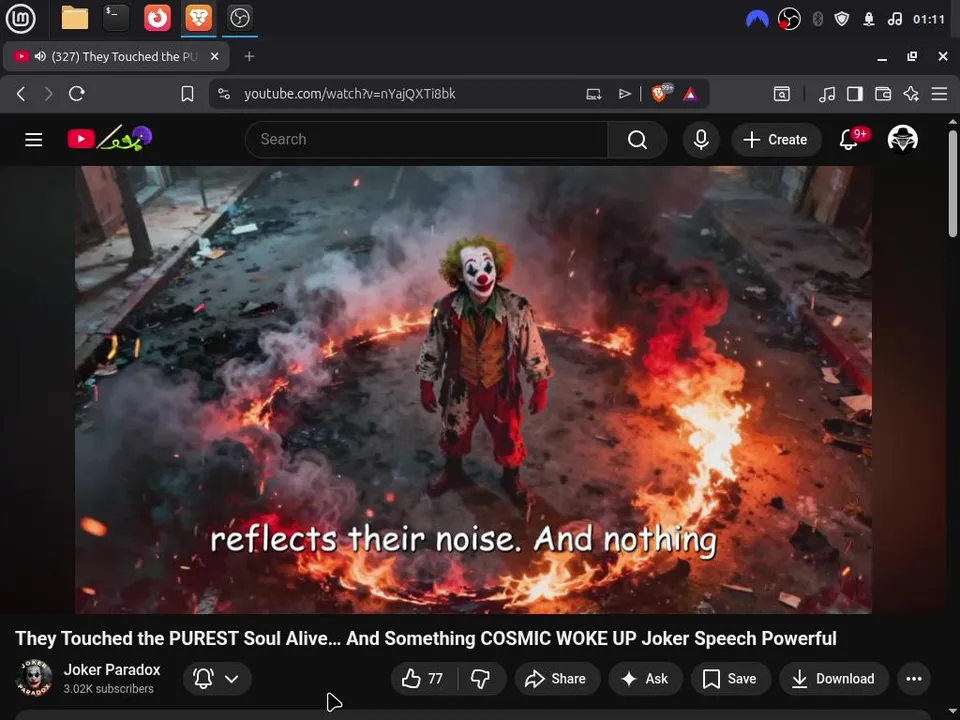Image resolution: width=960 pixels, height=720 pixels.
Task: Install the site as an app
Action: click(x=593, y=94)
